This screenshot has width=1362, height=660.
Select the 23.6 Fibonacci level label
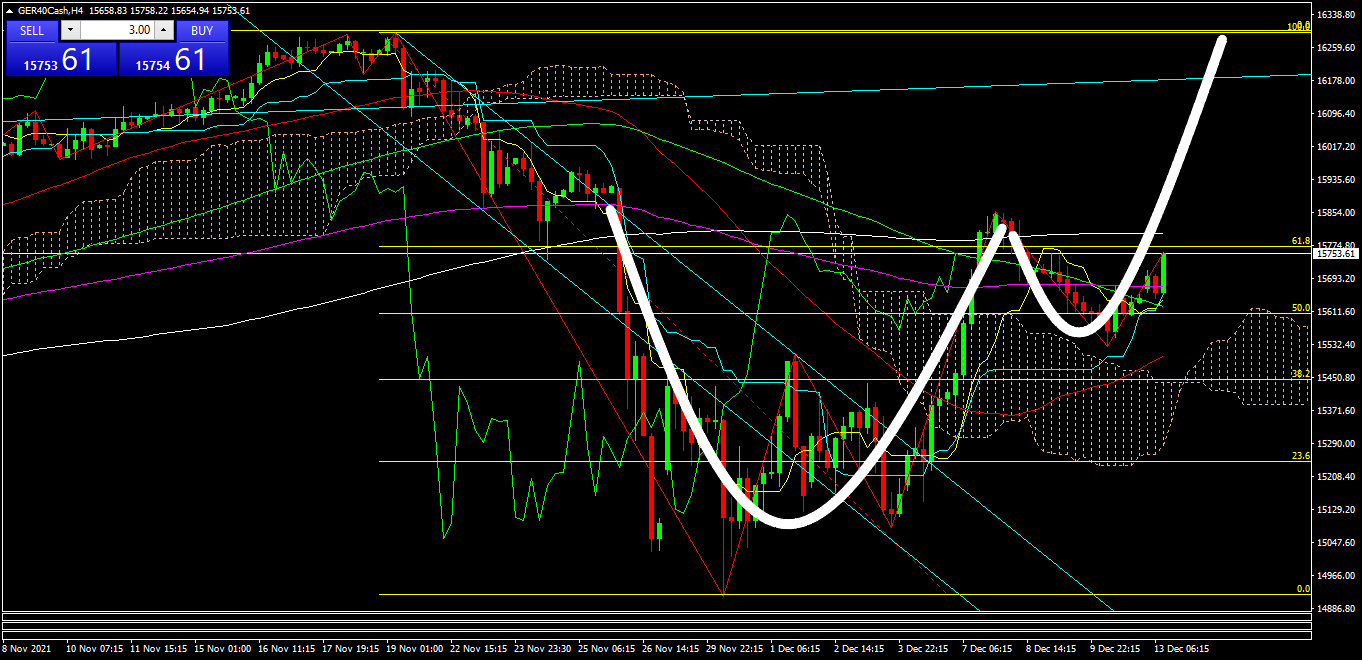pyautogui.click(x=1300, y=456)
